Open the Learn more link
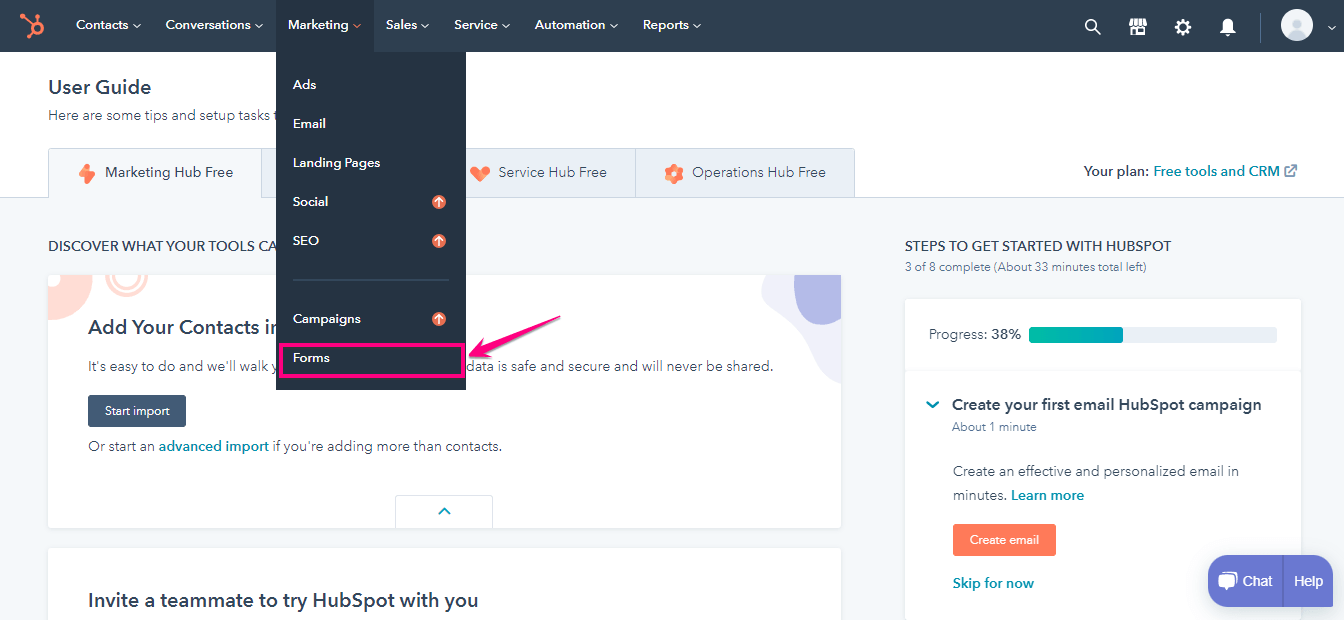Image resolution: width=1344 pixels, height=620 pixels. 1047,496
